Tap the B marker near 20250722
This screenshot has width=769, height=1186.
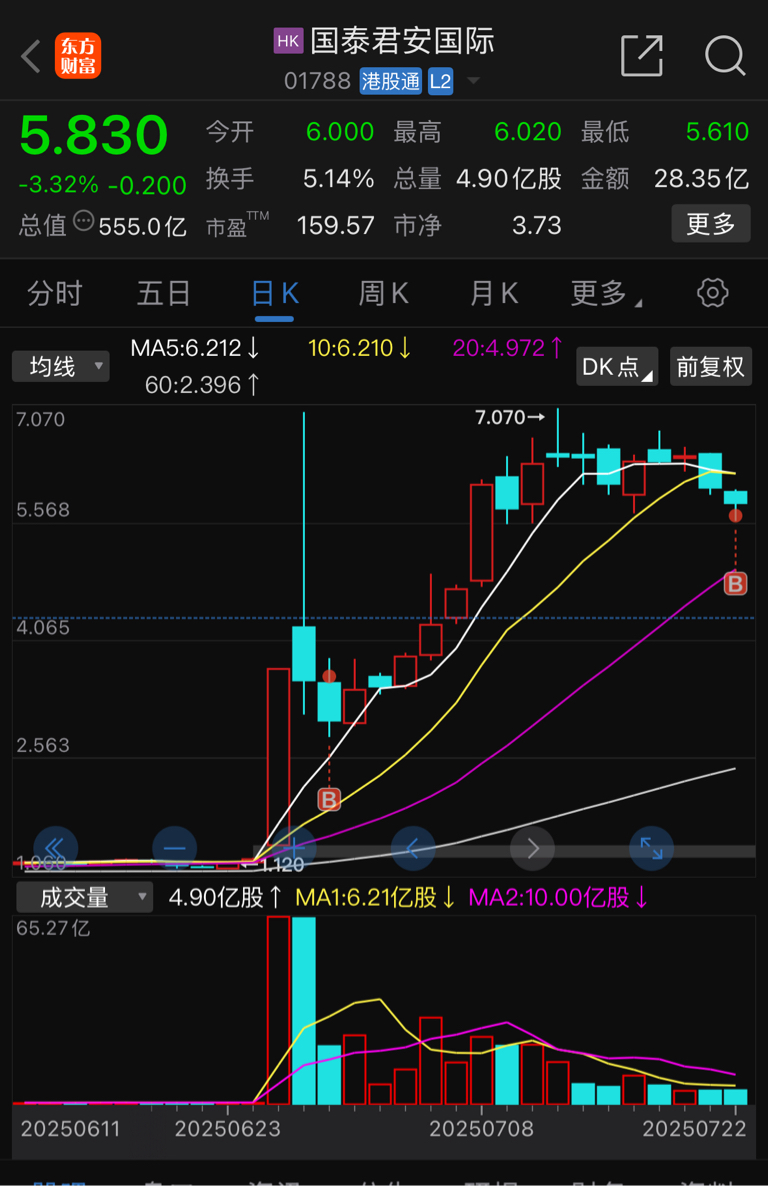tap(736, 583)
